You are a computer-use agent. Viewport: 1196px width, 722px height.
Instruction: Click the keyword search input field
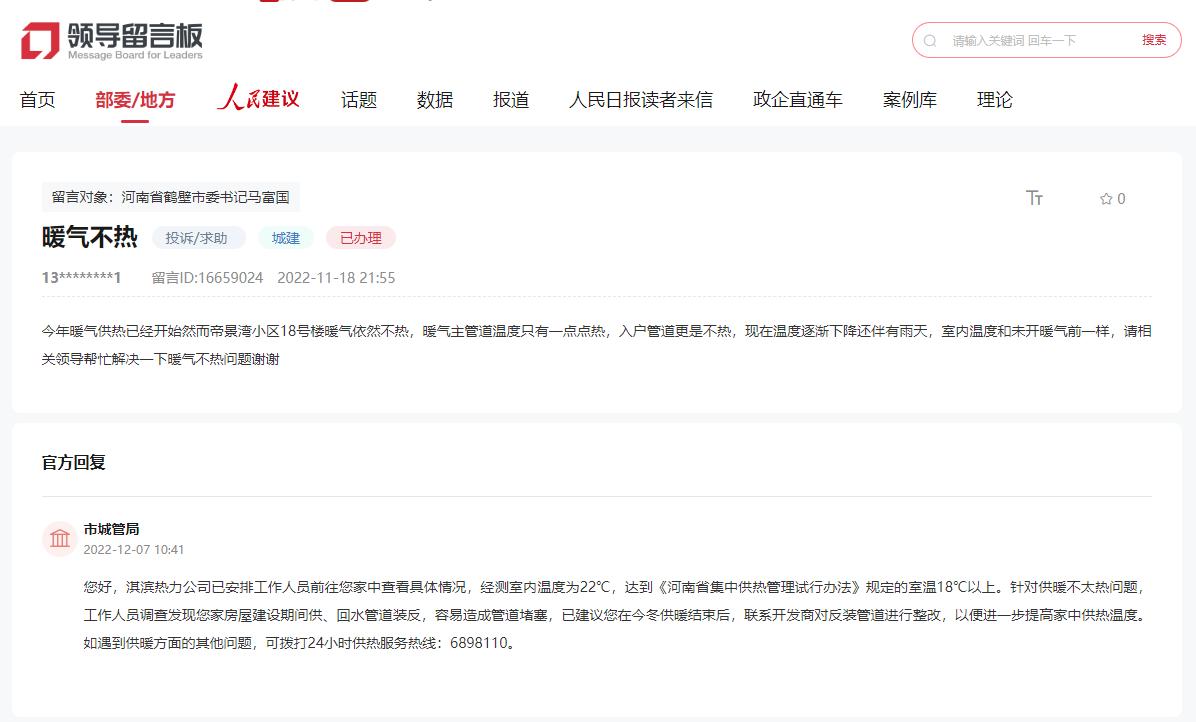point(1035,41)
